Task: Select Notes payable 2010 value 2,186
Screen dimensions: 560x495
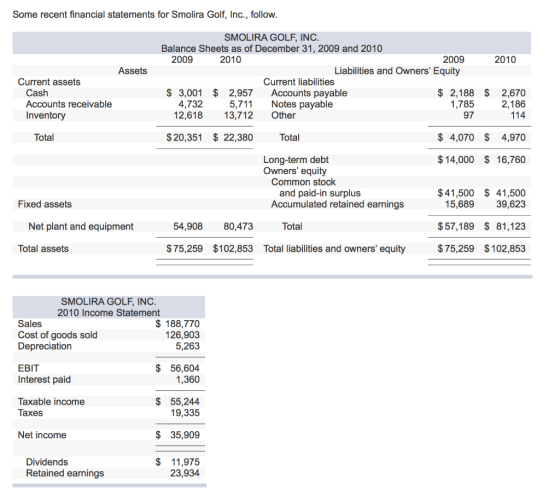Action: [x=514, y=104]
